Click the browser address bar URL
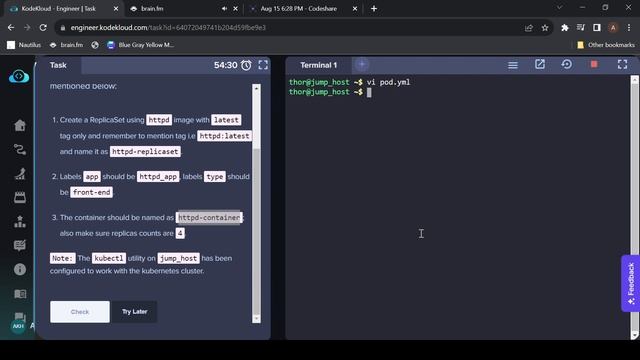This screenshot has width=640, height=360. click(x=168, y=28)
